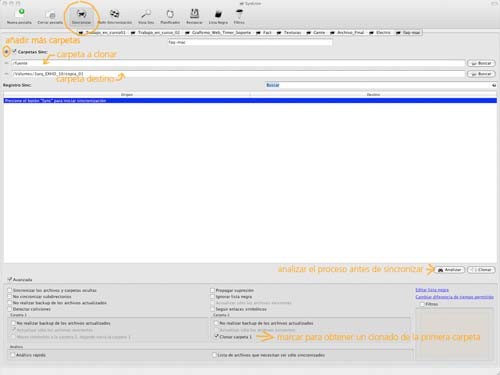Click the tab name field showing fpp-mac
This screenshot has width=500, height=375.
[250, 43]
